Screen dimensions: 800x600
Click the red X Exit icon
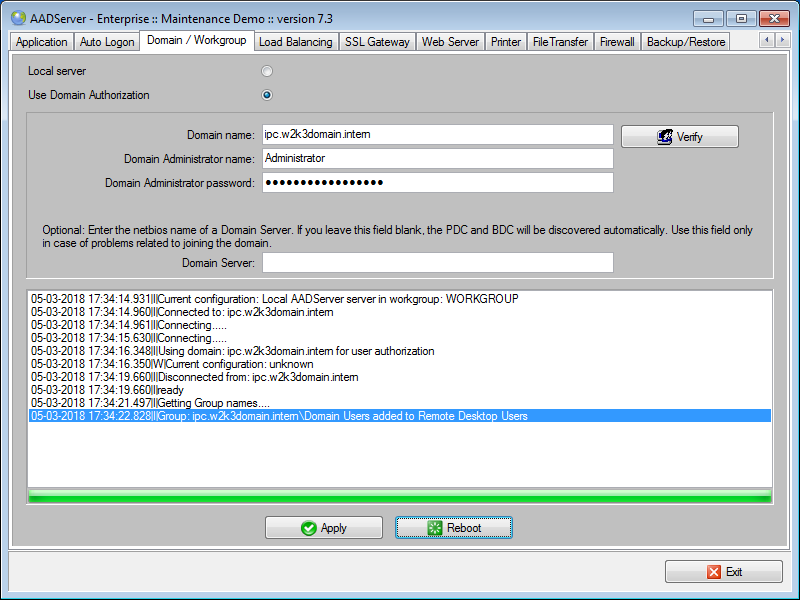[713, 572]
